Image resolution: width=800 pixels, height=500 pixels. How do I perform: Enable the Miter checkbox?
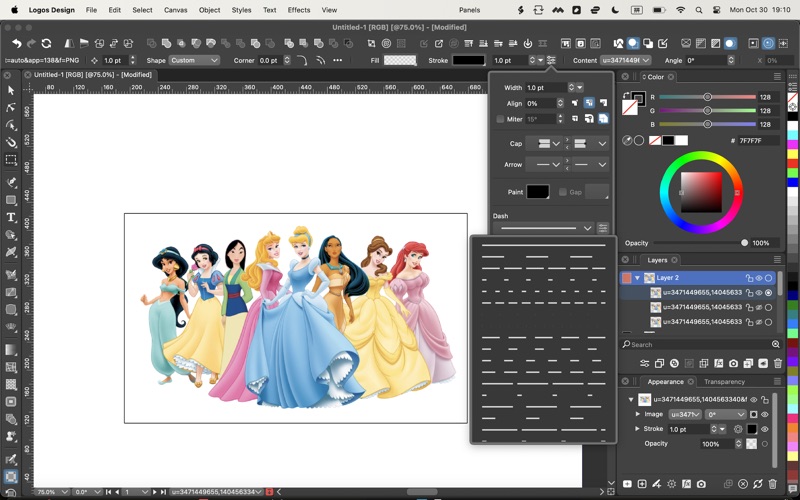pyautogui.click(x=500, y=119)
